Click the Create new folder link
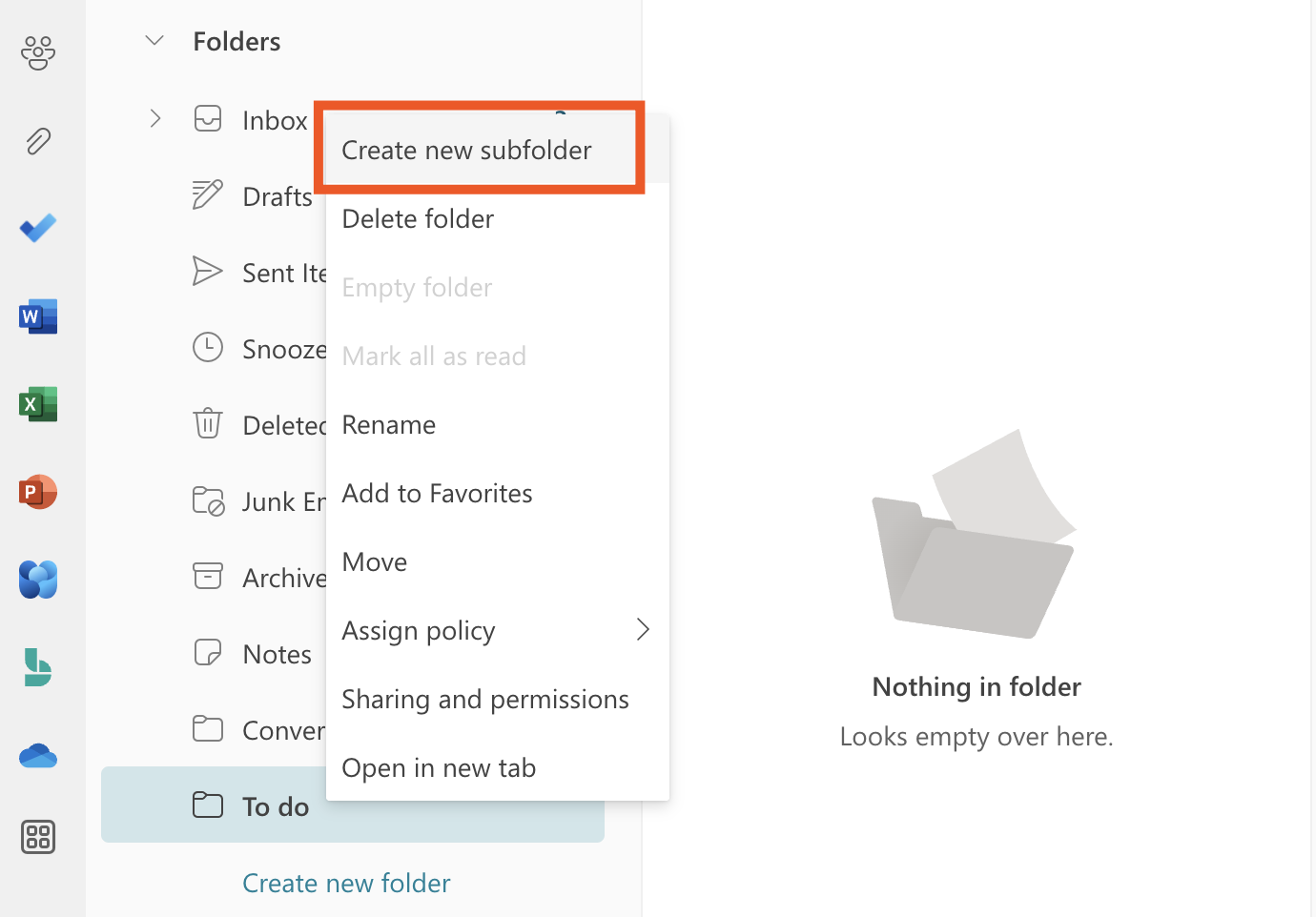 (x=346, y=884)
